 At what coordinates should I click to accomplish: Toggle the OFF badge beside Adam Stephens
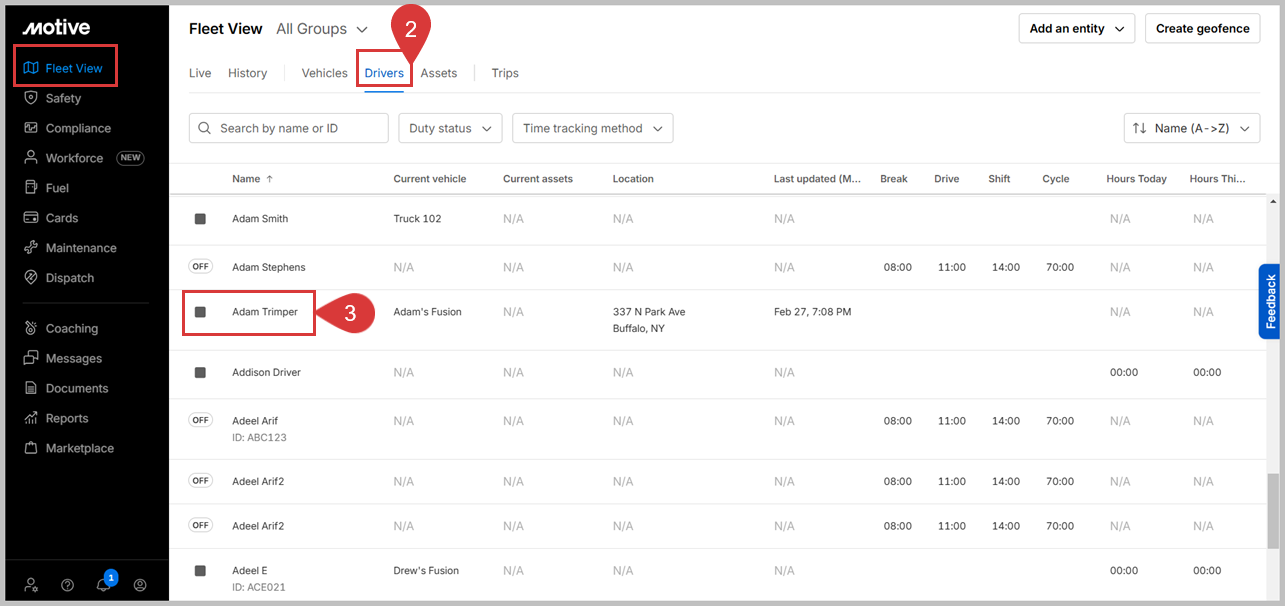(201, 266)
